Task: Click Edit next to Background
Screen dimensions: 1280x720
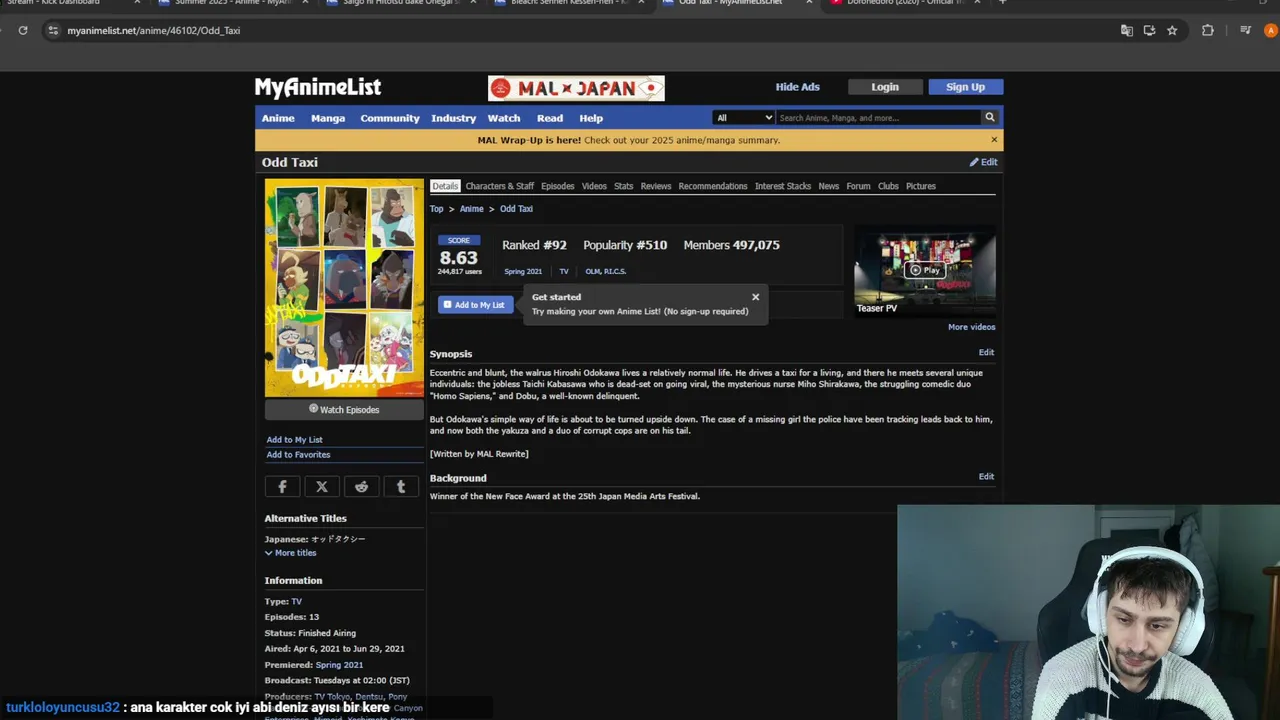Action: click(986, 477)
